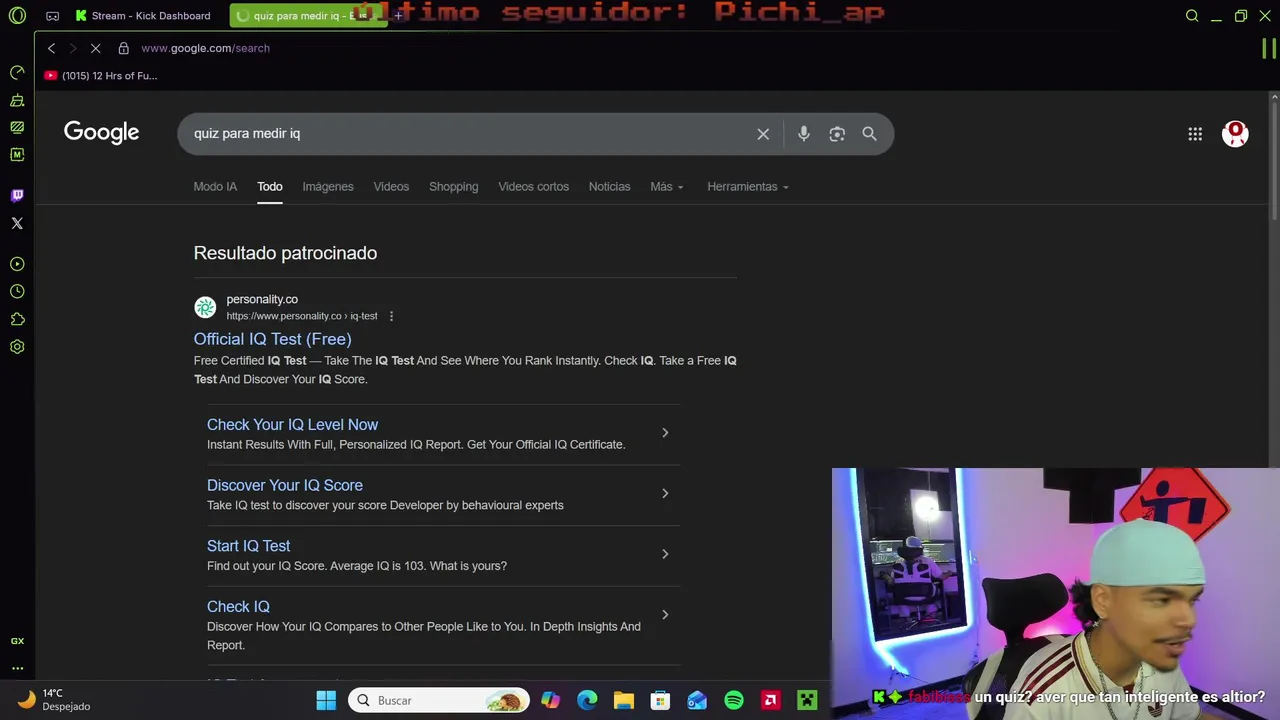
Task: Click chevron beside Start IQ Test
Action: click(665, 554)
